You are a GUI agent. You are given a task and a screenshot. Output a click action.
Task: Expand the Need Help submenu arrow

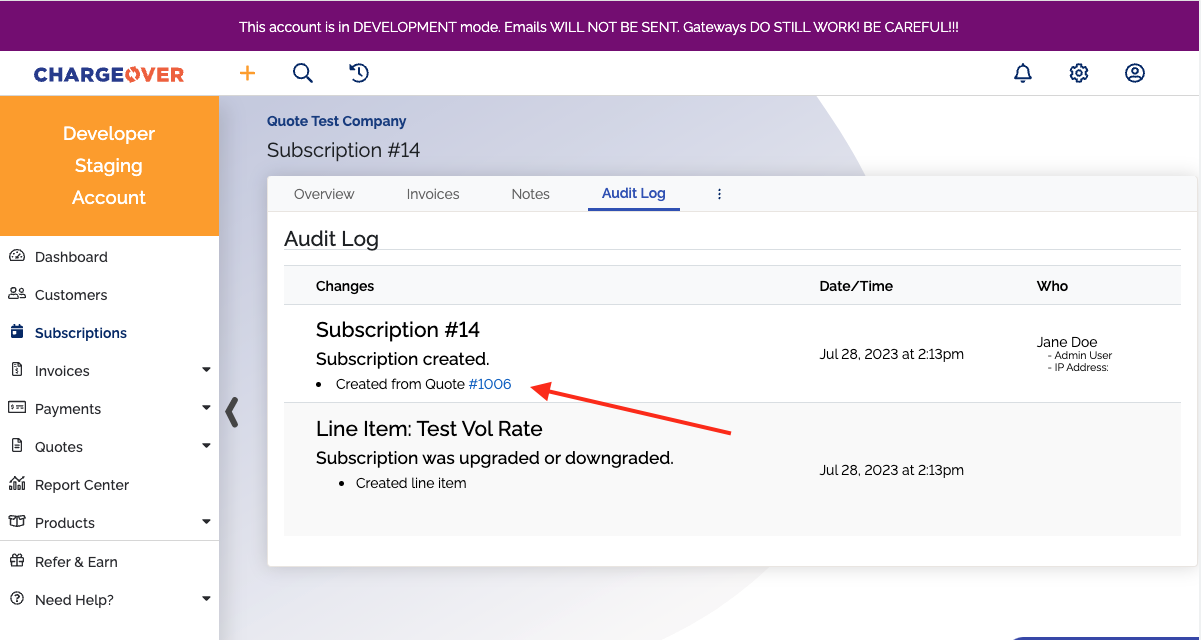click(x=206, y=599)
